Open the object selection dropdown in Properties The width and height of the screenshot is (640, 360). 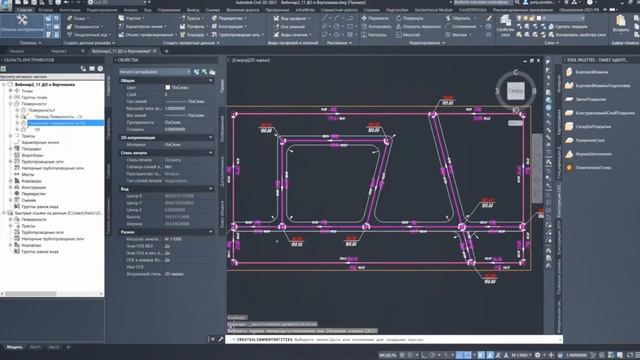point(155,72)
